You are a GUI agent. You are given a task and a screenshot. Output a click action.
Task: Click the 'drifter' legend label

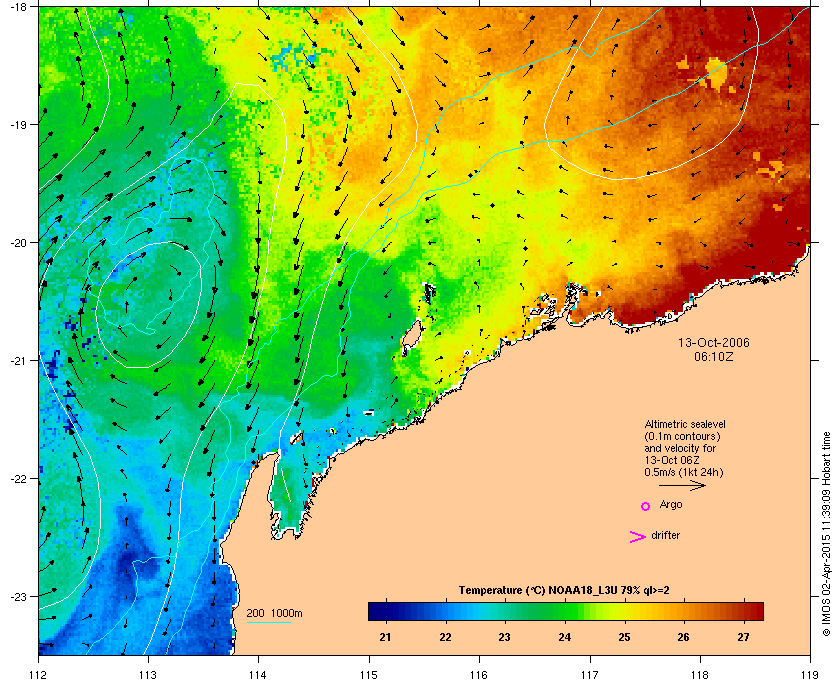(665, 535)
